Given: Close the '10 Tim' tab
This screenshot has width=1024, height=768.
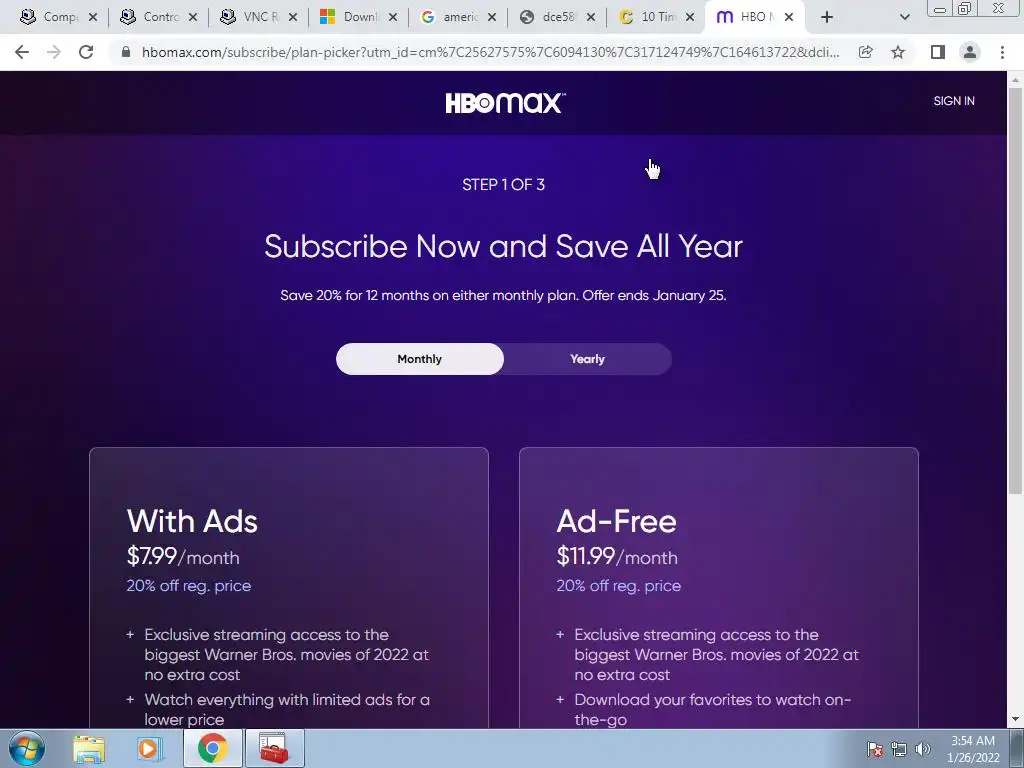Looking at the screenshot, I should (x=690, y=18).
